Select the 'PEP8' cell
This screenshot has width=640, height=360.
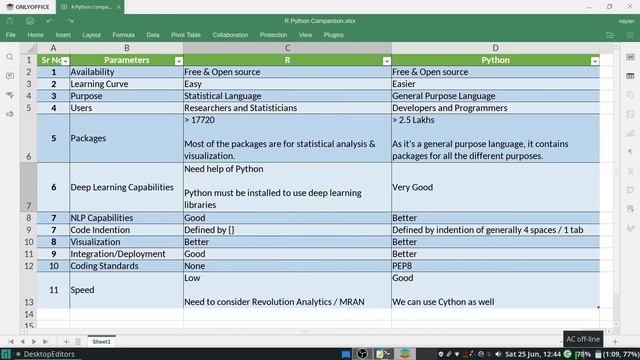(x=496, y=266)
